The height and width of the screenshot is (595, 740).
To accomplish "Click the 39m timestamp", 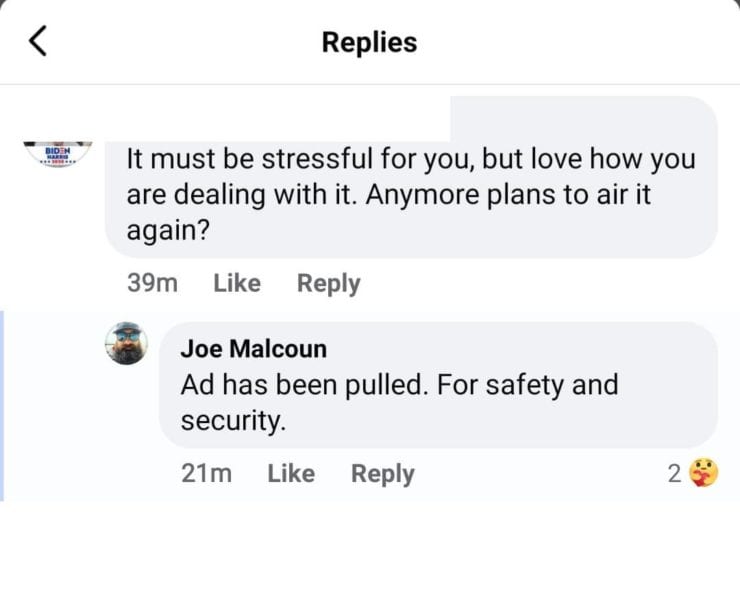I will click(x=153, y=283).
